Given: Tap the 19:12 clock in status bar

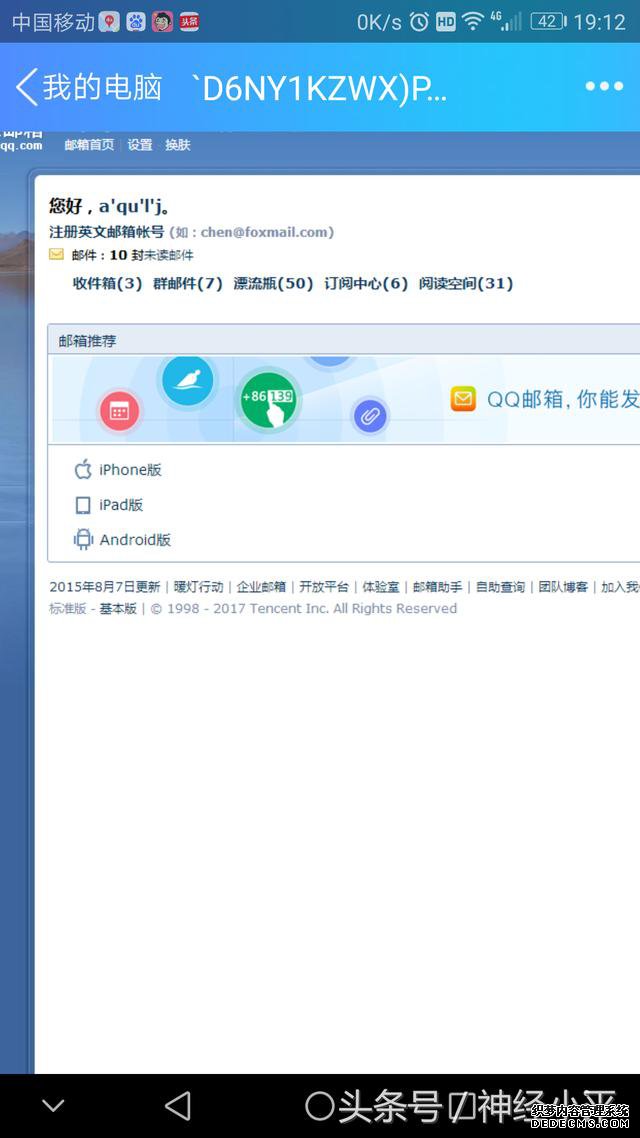Looking at the screenshot, I should 599,22.
